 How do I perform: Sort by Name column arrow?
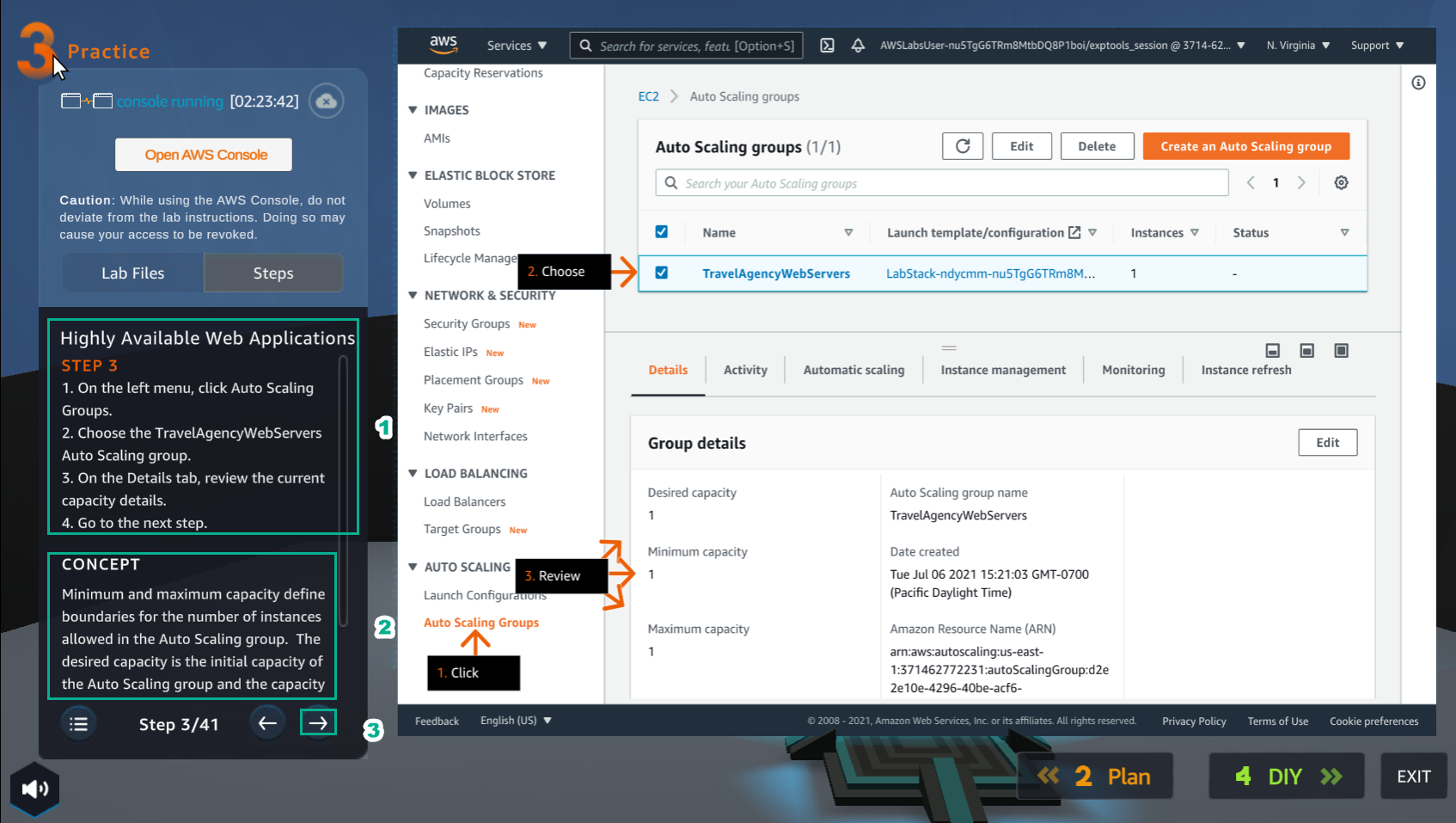point(848,232)
